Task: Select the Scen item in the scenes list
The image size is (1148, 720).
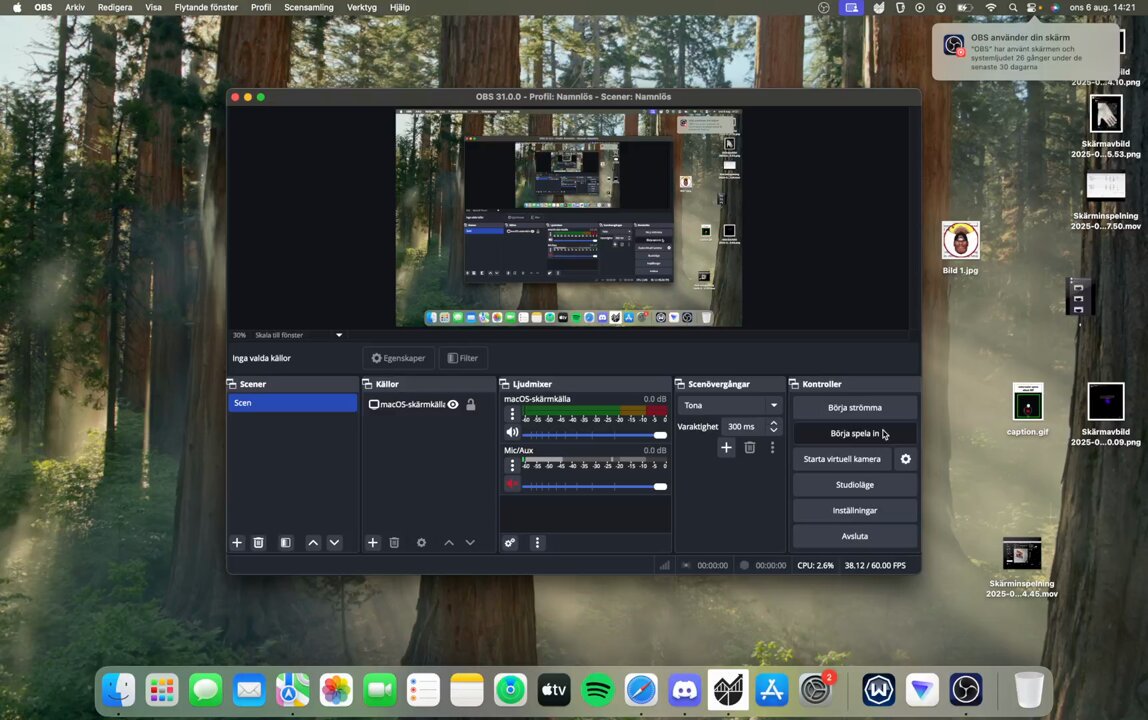Action: point(293,403)
